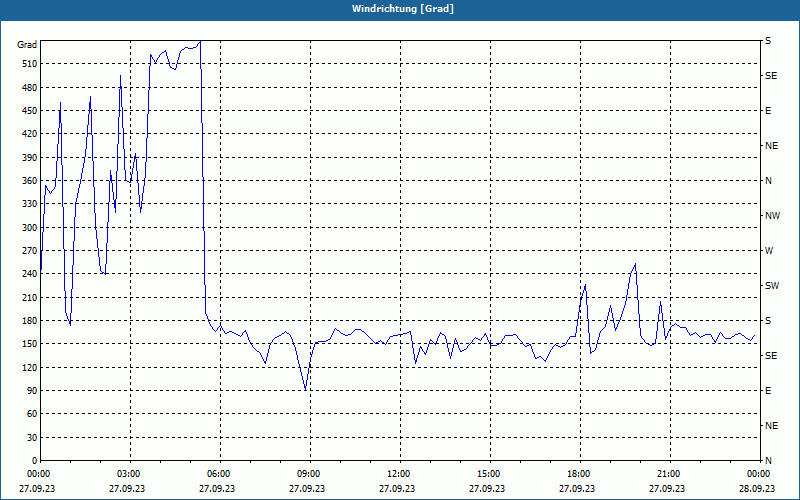Select the 480 value on the left axis
The width and height of the screenshot is (800, 500).
point(30,88)
